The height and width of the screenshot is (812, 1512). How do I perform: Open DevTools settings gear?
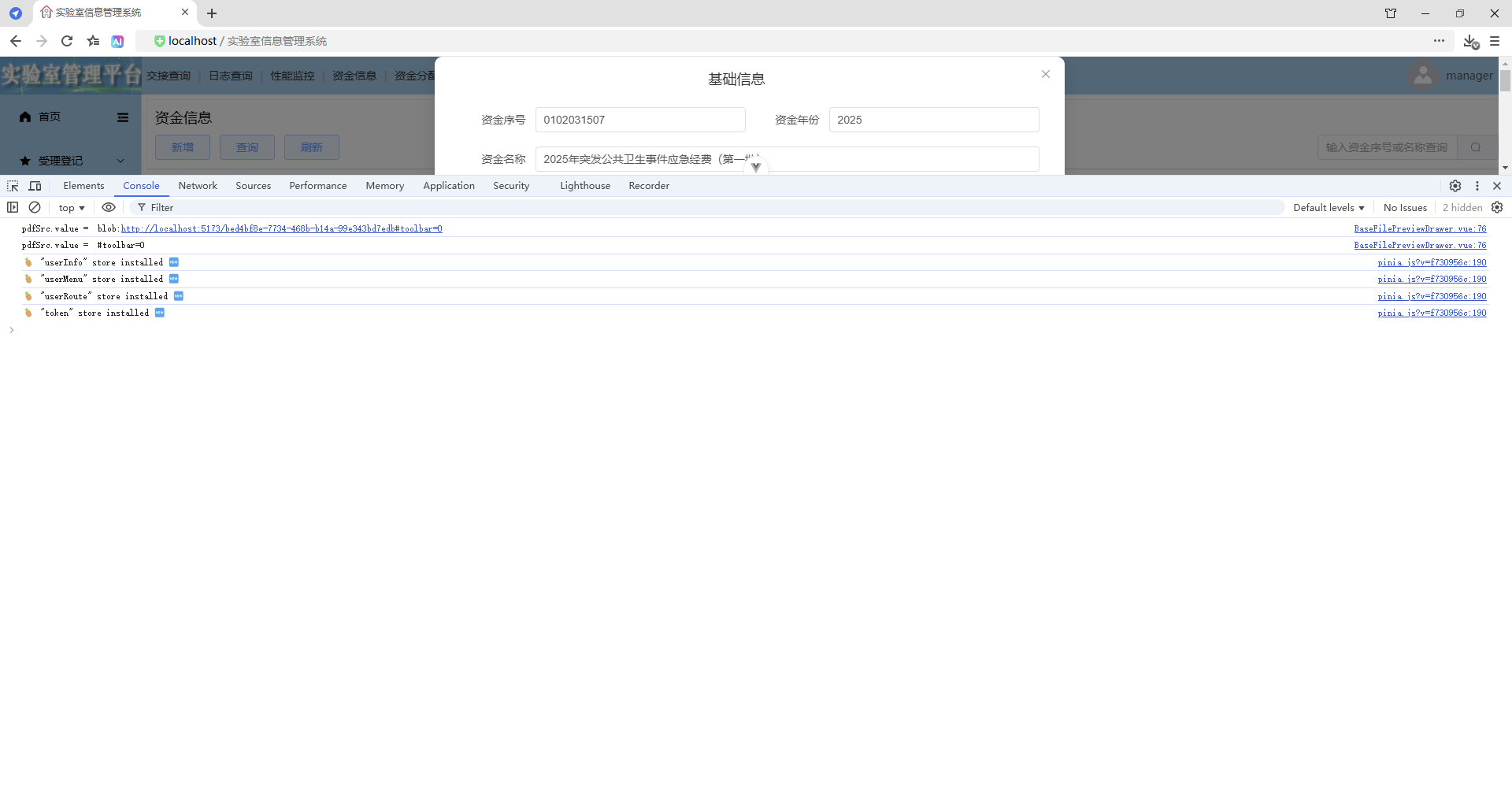click(1456, 186)
